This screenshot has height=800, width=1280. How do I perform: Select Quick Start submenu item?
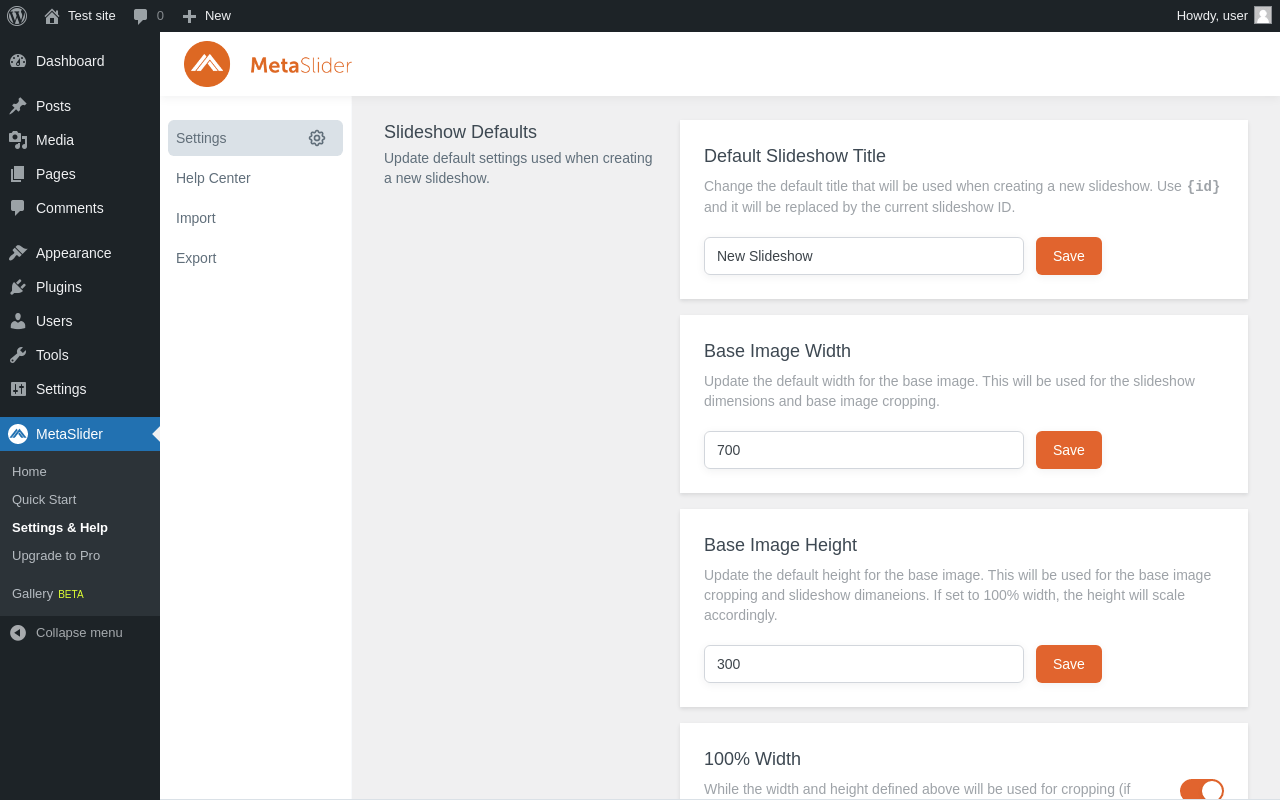pos(44,499)
